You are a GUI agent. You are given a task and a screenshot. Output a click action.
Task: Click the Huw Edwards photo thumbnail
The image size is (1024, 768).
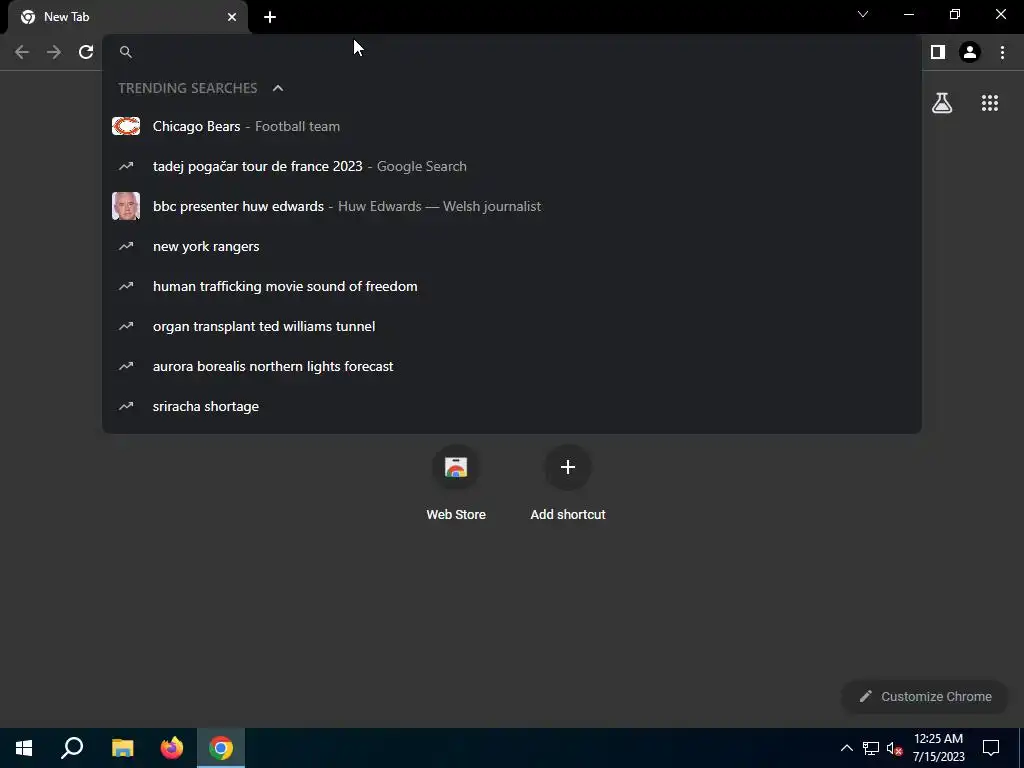126,206
